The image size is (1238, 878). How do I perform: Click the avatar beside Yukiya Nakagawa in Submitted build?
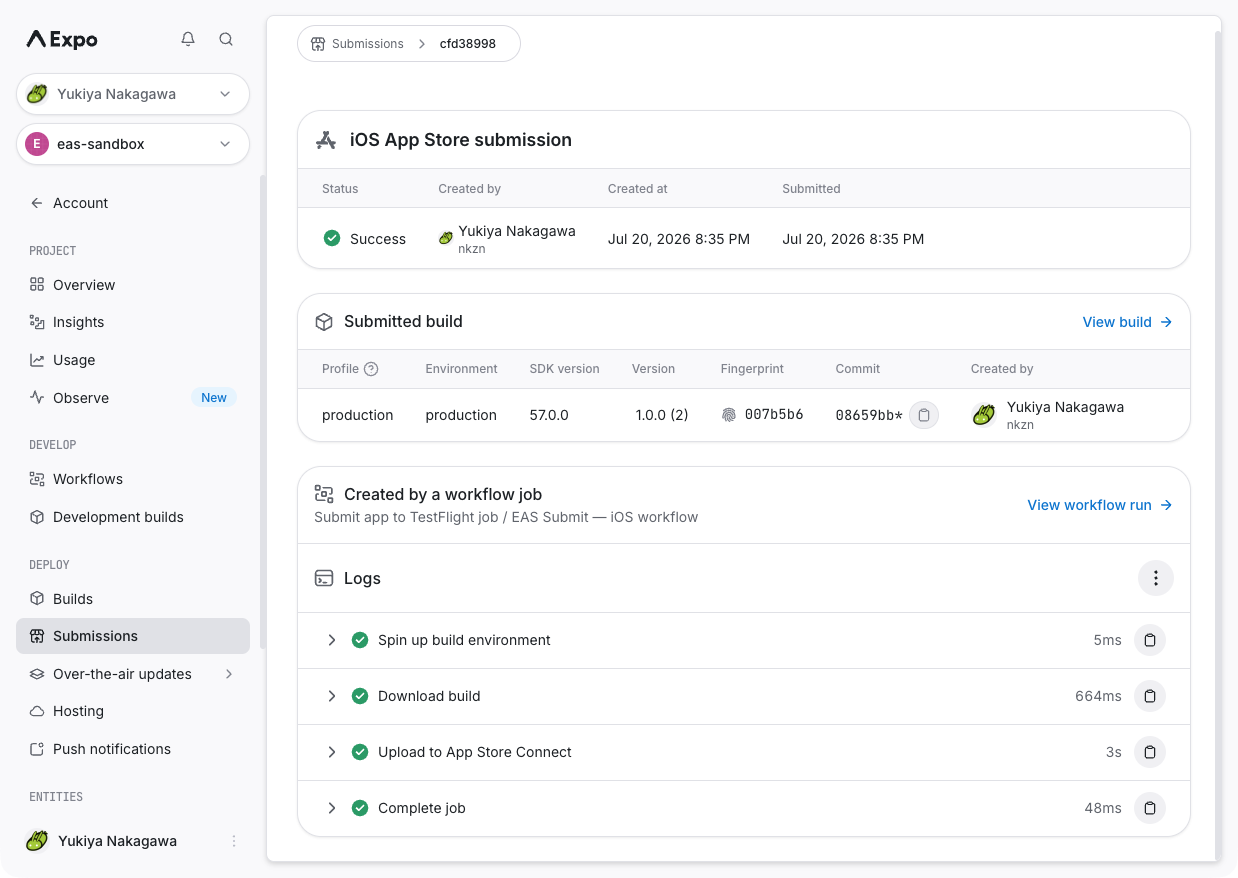[x=984, y=415]
